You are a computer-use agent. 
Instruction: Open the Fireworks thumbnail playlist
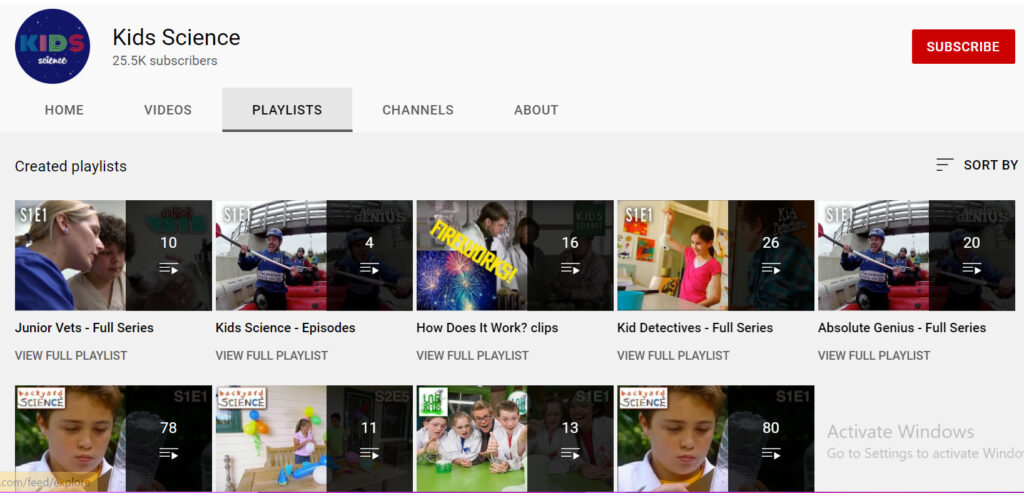tap(471, 255)
